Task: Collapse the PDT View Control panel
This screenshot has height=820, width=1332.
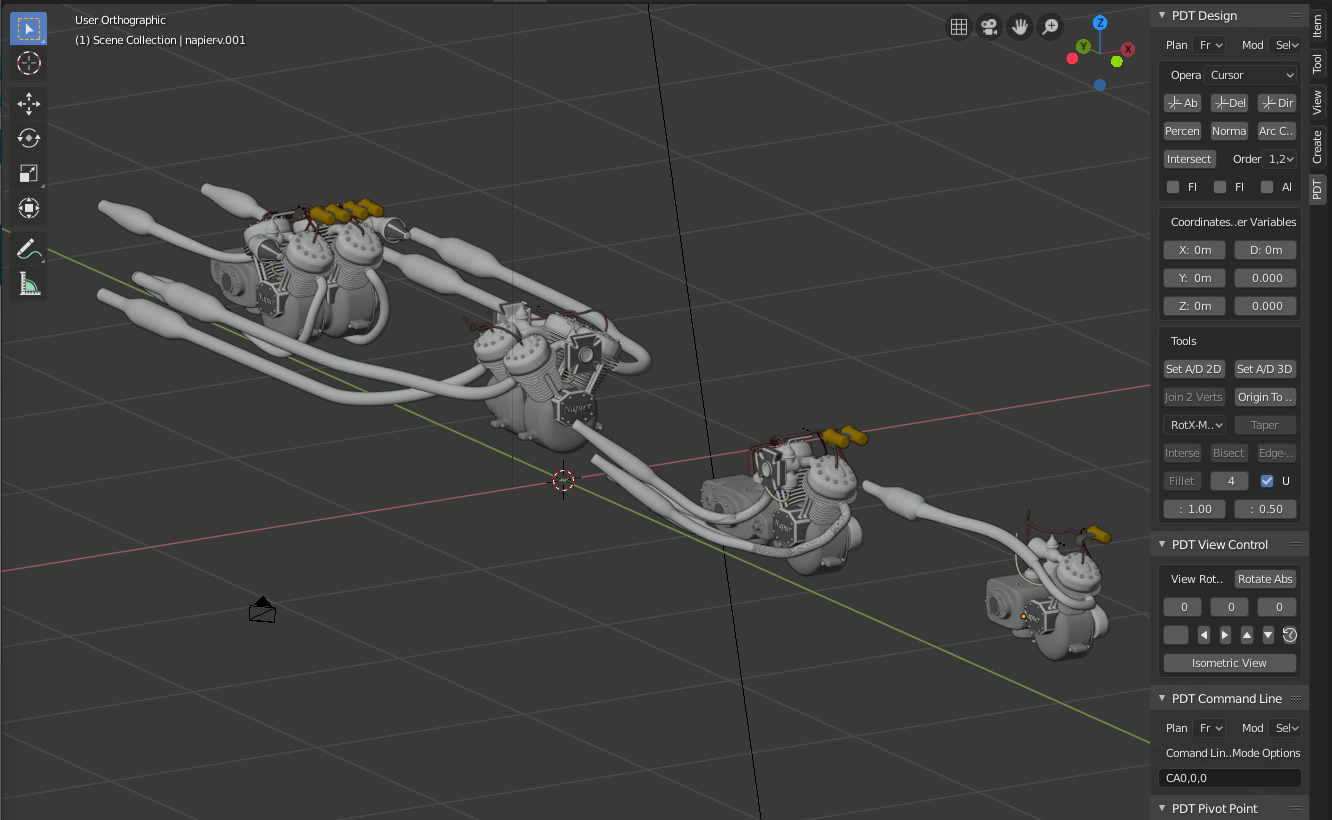Action: pyautogui.click(x=1162, y=545)
